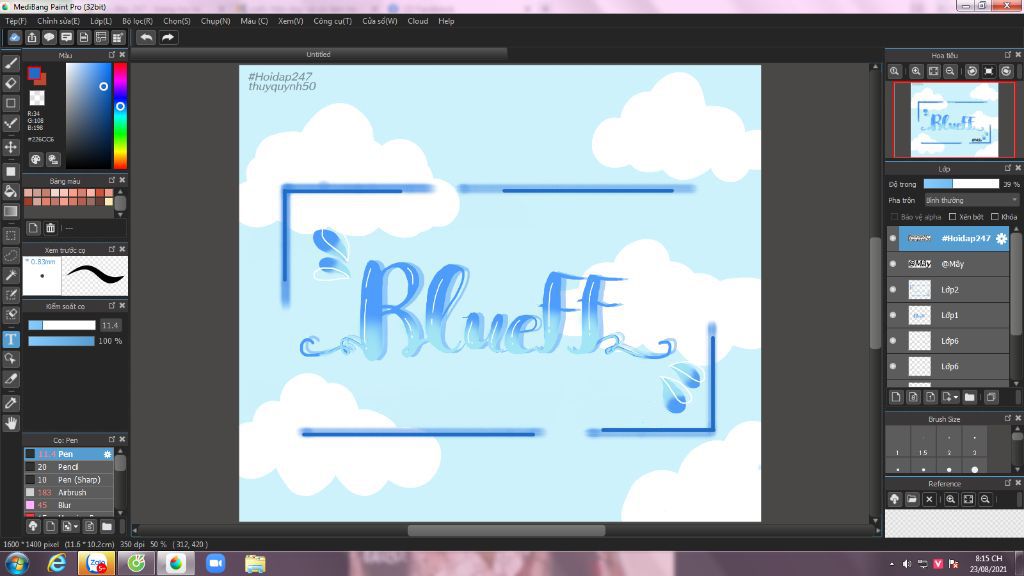Open the Cloud menu
Image resolution: width=1024 pixels, height=576 pixels.
coord(418,21)
